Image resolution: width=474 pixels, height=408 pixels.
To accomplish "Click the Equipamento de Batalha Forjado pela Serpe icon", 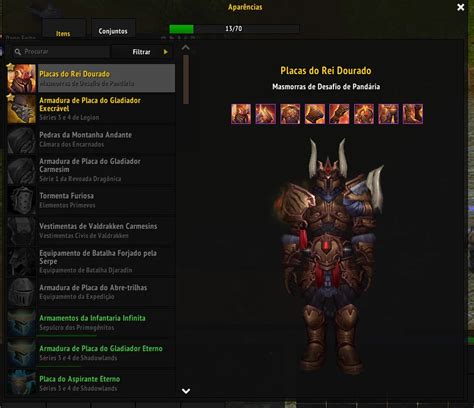I will click(22, 262).
